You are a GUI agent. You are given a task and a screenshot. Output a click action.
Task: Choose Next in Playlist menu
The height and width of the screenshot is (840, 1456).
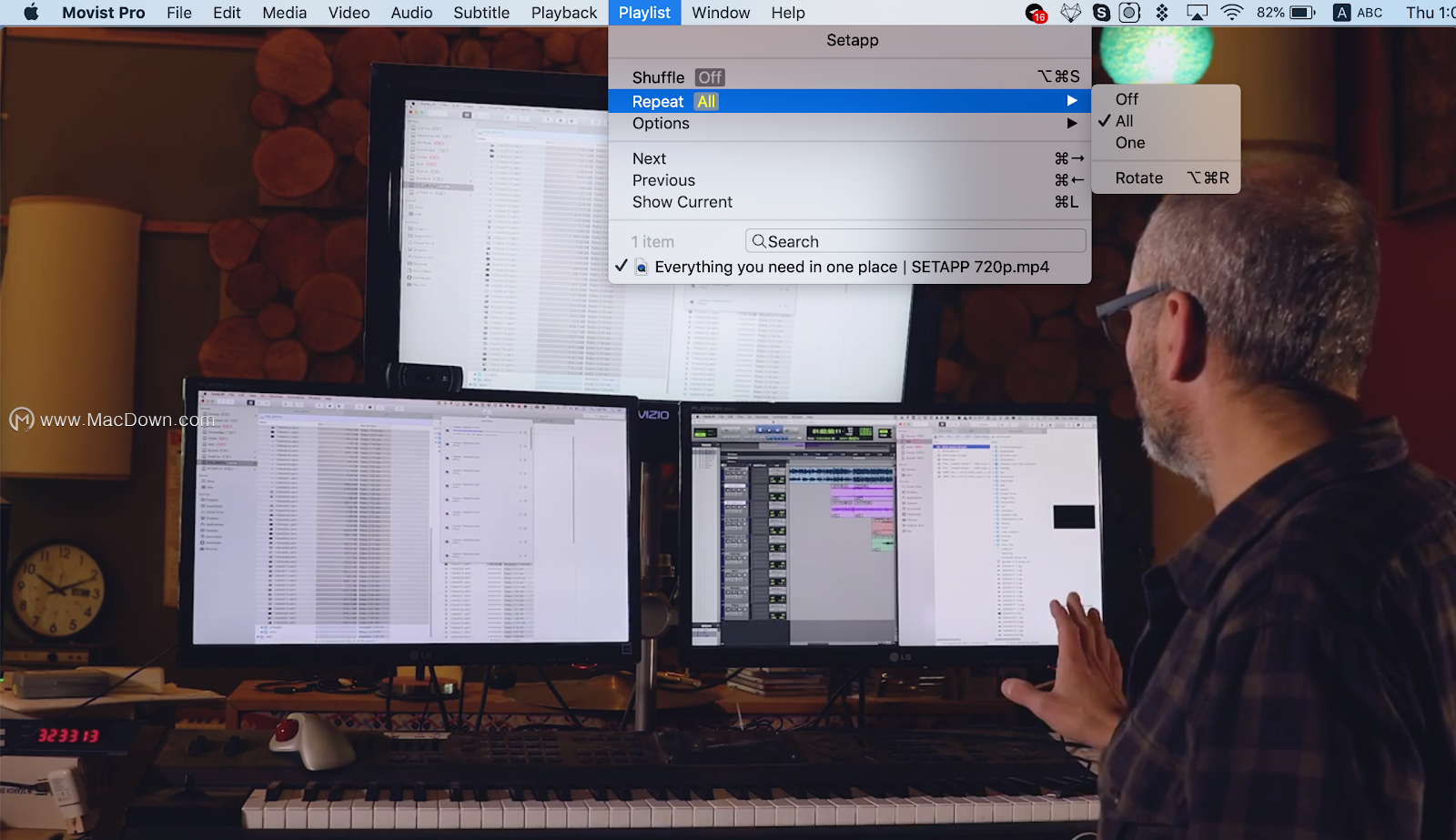pos(850,158)
